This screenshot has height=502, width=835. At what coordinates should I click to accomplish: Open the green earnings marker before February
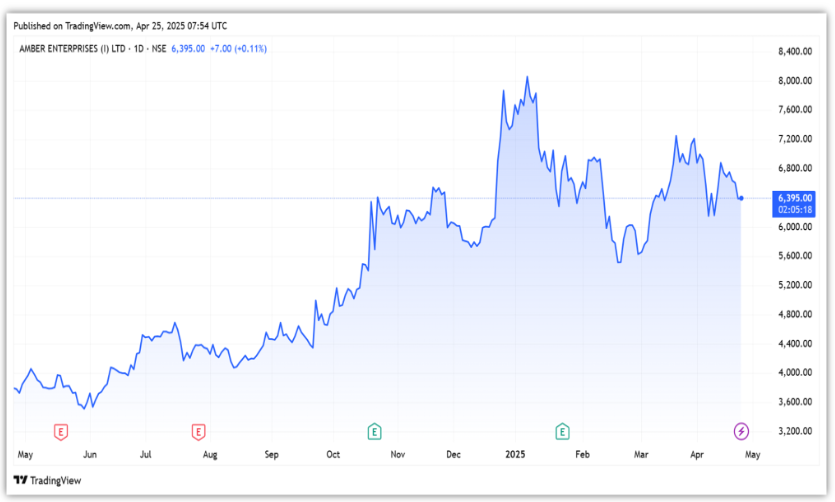562,432
